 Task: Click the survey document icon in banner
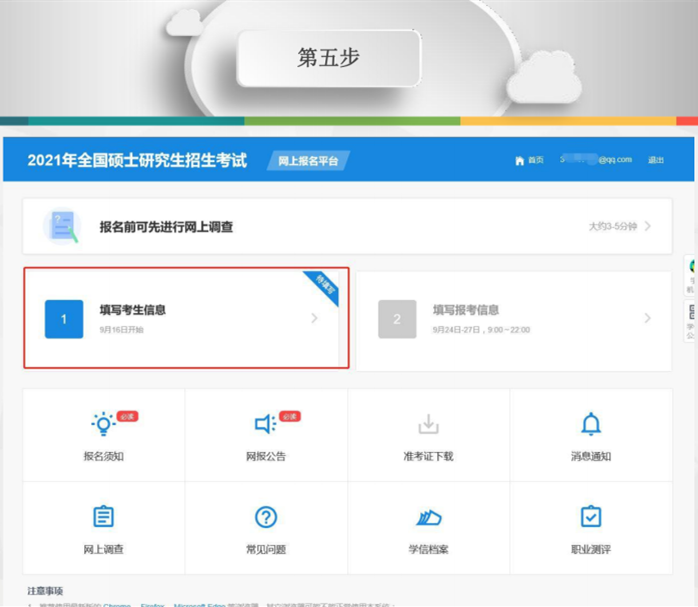click(63, 226)
